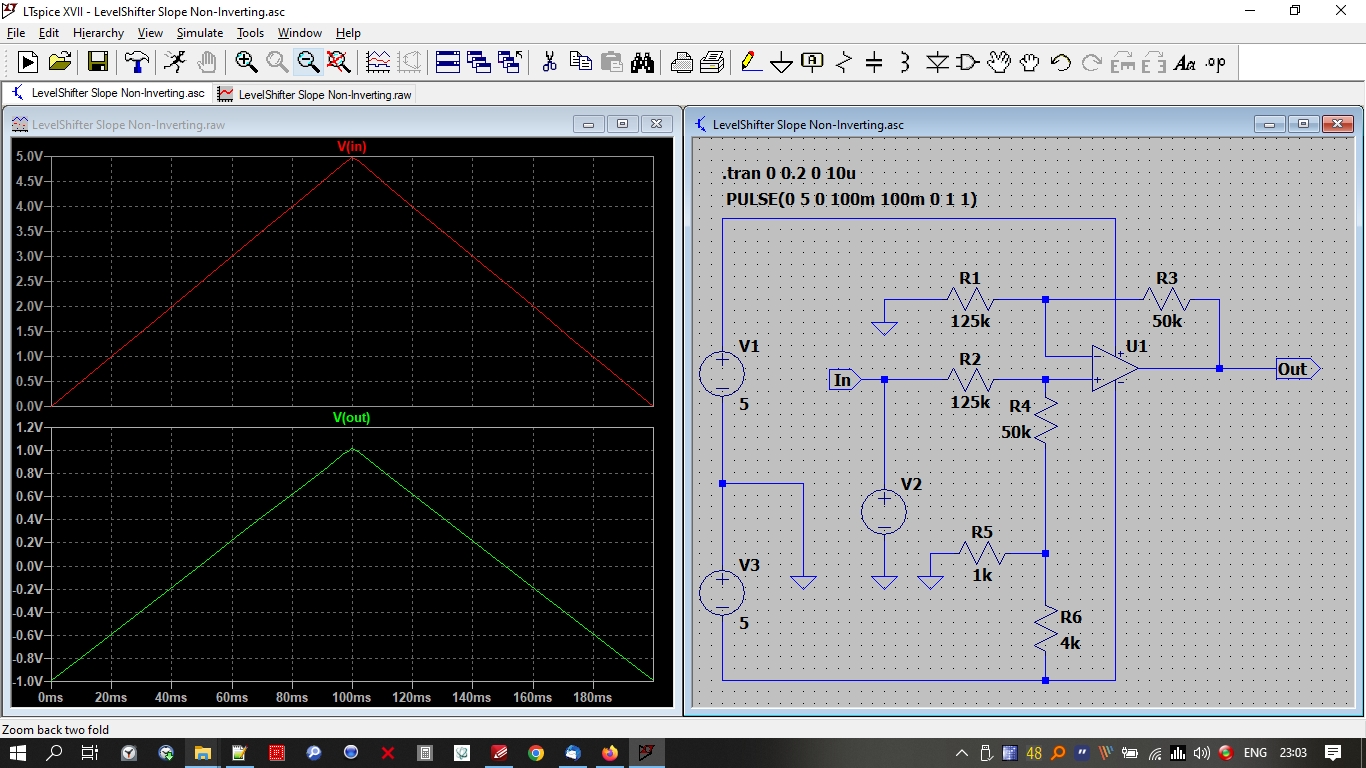1366x768 pixels.
Task: Click the Out output port label
Action: tap(1298, 369)
